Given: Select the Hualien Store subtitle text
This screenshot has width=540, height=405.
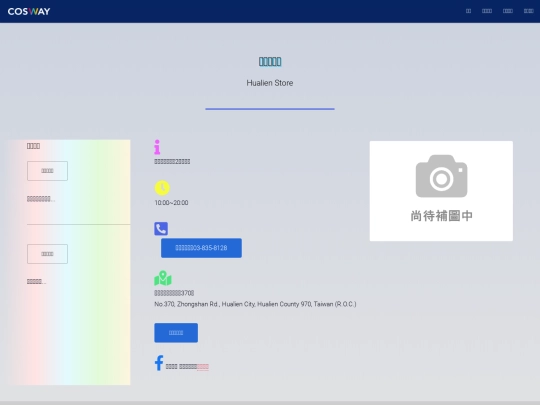Looking at the screenshot, I should (x=270, y=83).
